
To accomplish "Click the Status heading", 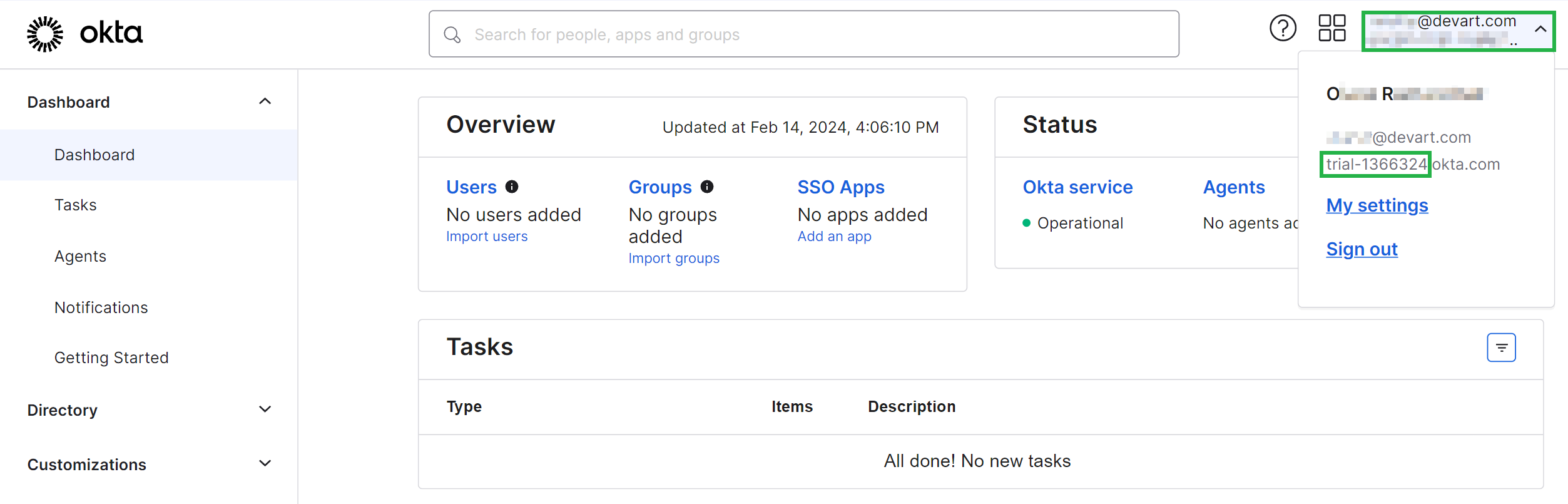I will coord(1060,125).
